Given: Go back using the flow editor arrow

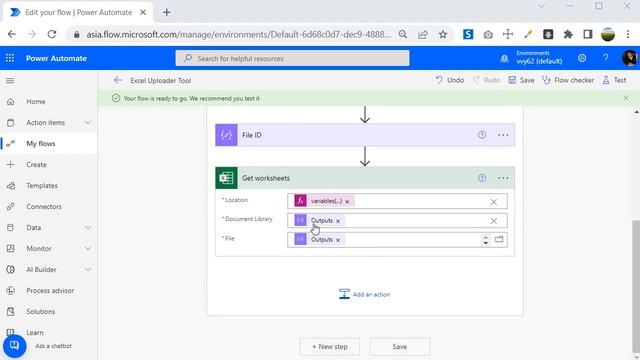Looking at the screenshot, I should click(x=118, y=80).
